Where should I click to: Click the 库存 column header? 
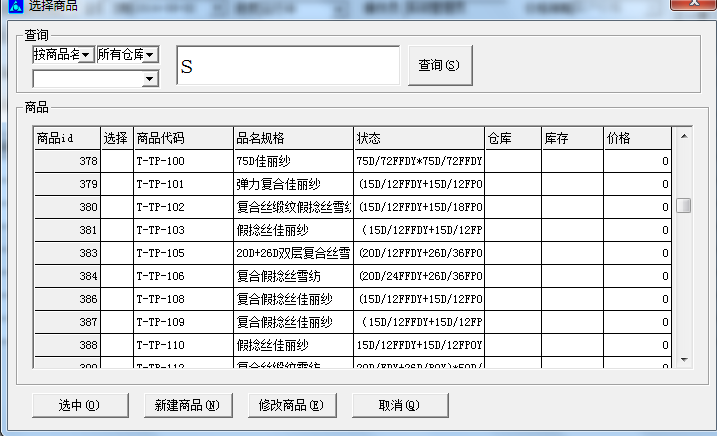pyautogui.click(x=573, y=138)
